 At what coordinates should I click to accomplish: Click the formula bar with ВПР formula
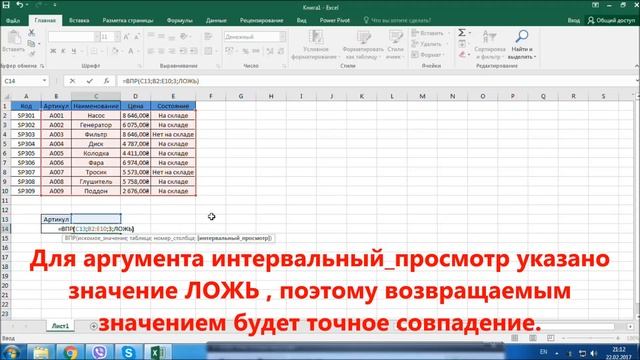click(x=376, y=81)
